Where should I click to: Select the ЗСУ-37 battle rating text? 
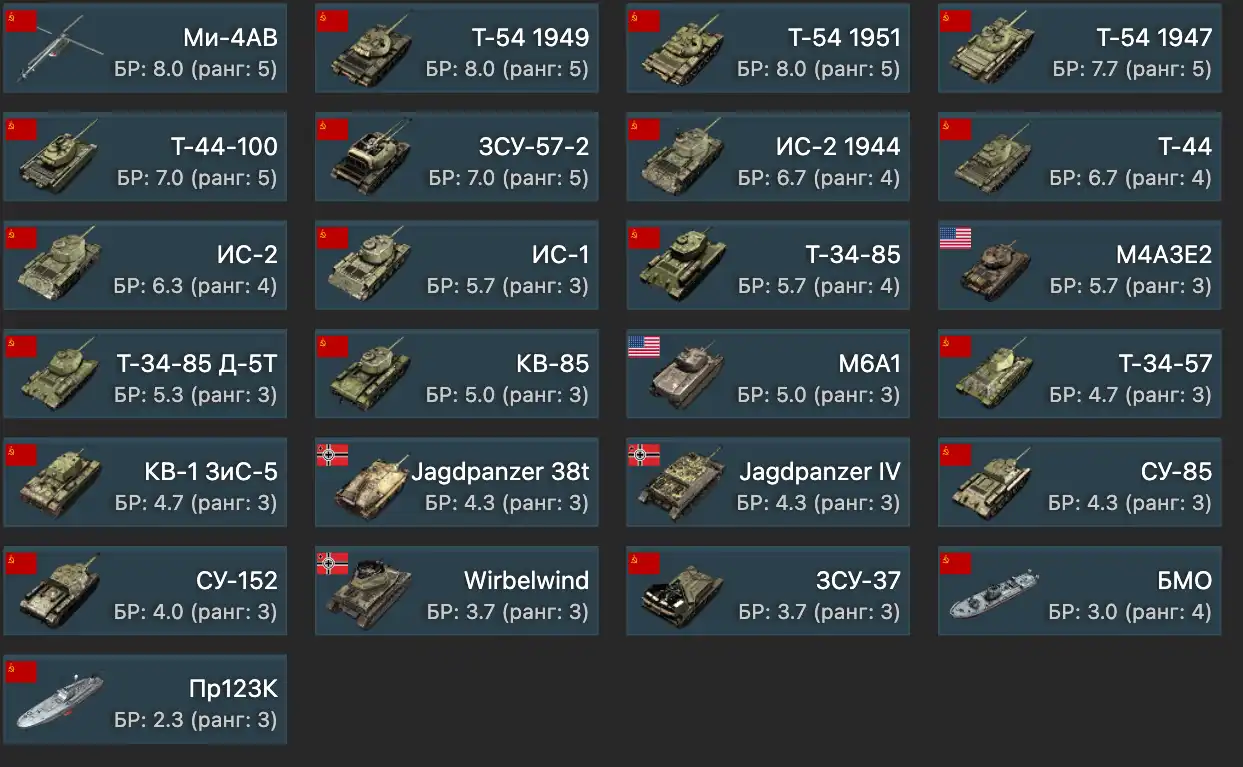[818, 612]
